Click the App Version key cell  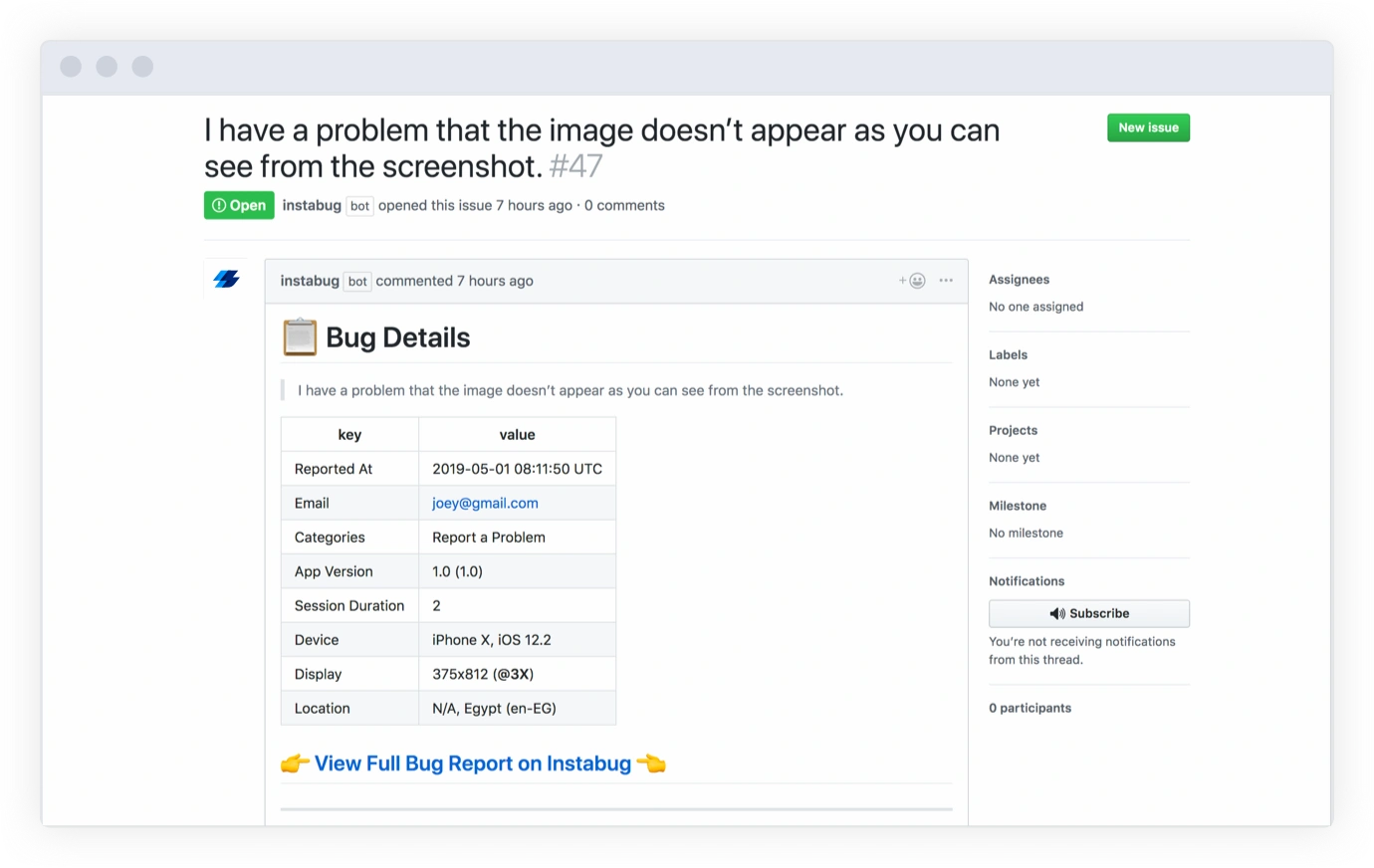349,571
